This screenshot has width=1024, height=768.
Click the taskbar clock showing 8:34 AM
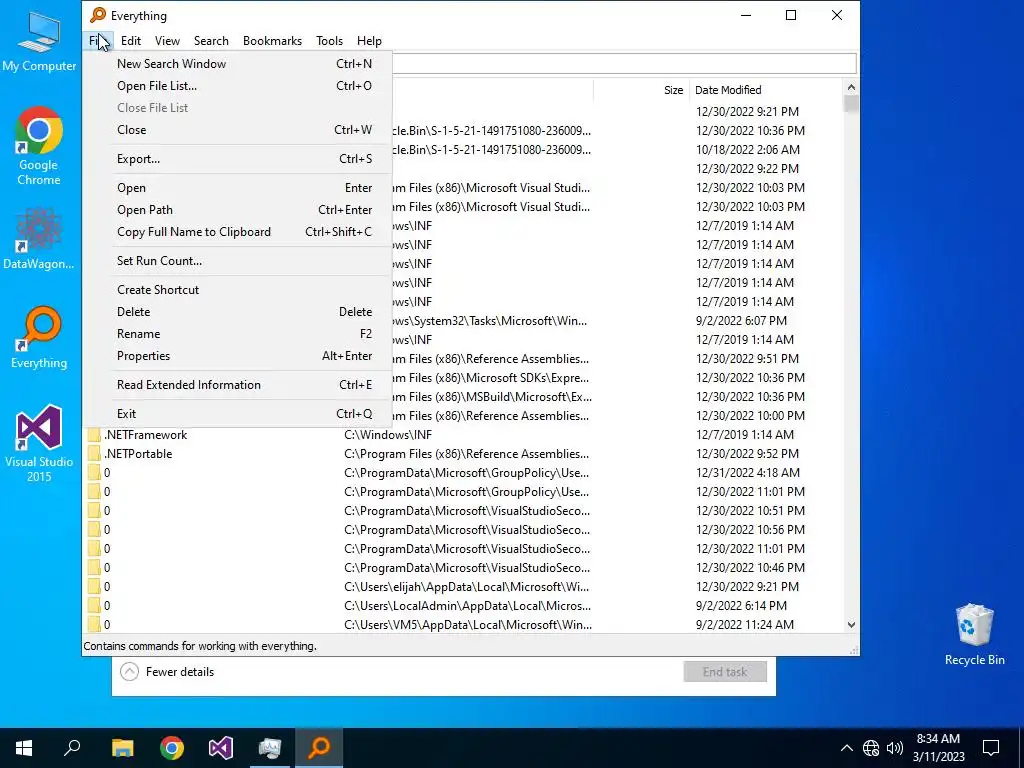point(938,748)
